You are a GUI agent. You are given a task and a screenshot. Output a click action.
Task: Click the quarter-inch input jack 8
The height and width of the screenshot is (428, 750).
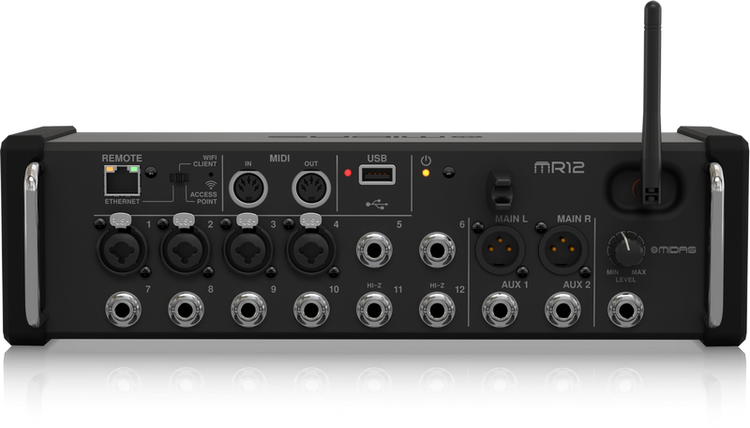[x=186, y=309]
